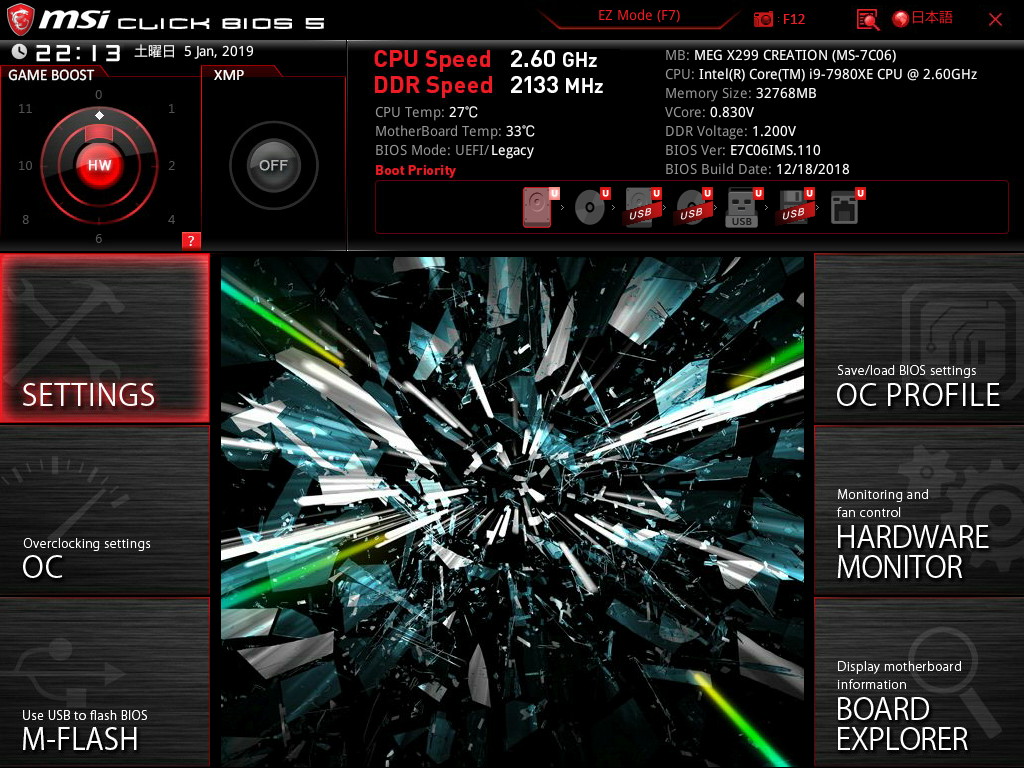
Task: Open Game Boost help question mark
Action: coord(191,240)
